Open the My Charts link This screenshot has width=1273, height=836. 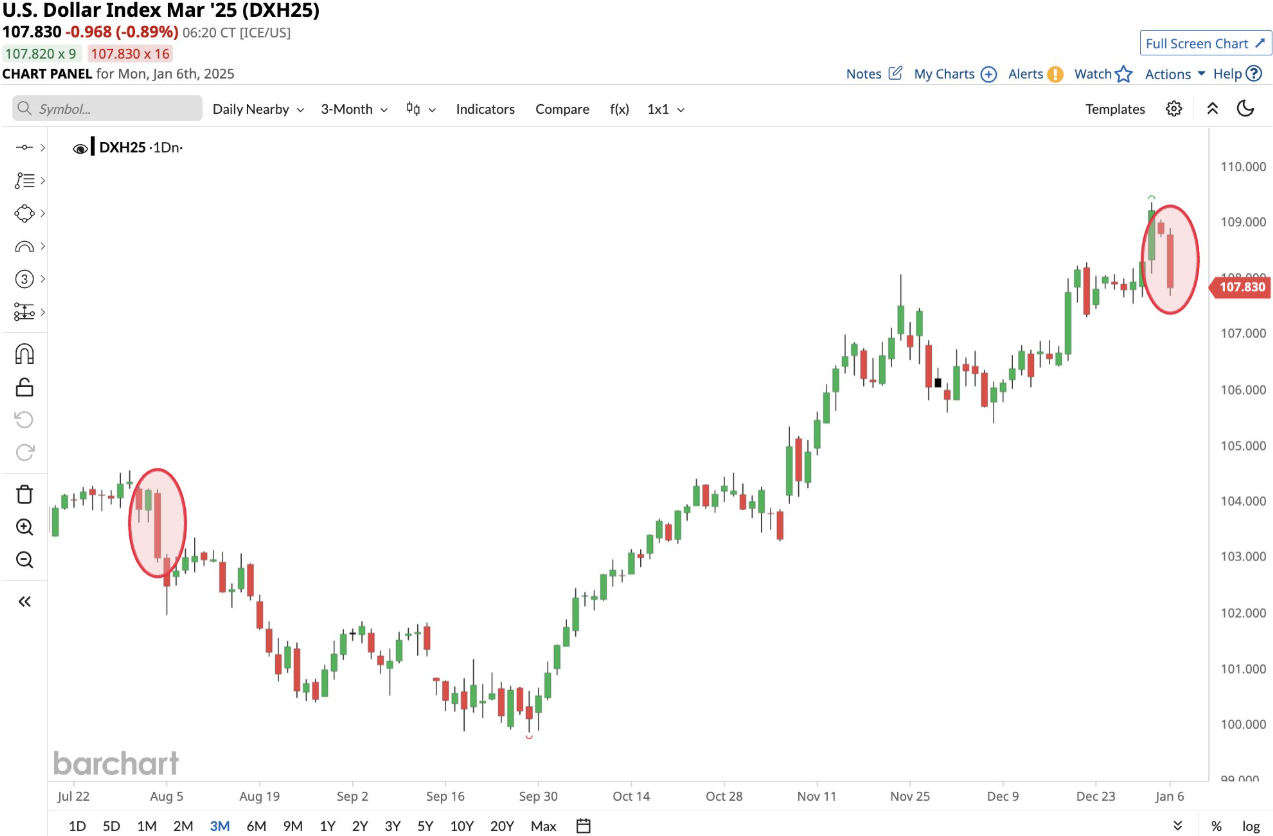tap(955, 74)
